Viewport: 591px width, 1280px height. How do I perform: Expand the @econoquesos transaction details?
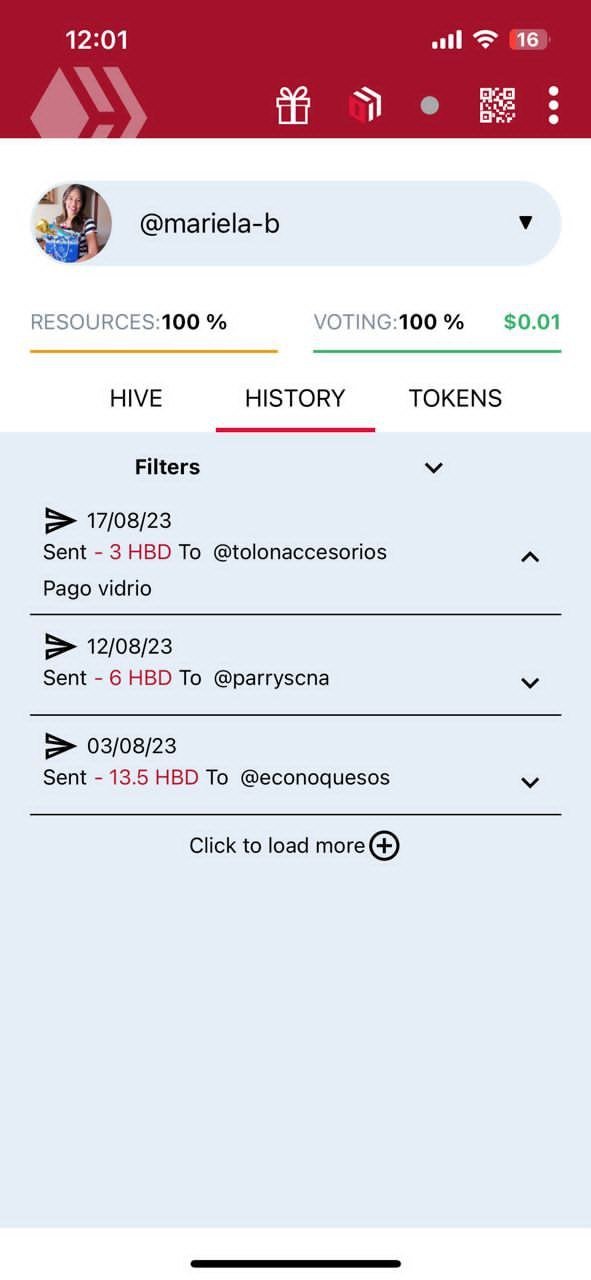click(x=530, y=783)
